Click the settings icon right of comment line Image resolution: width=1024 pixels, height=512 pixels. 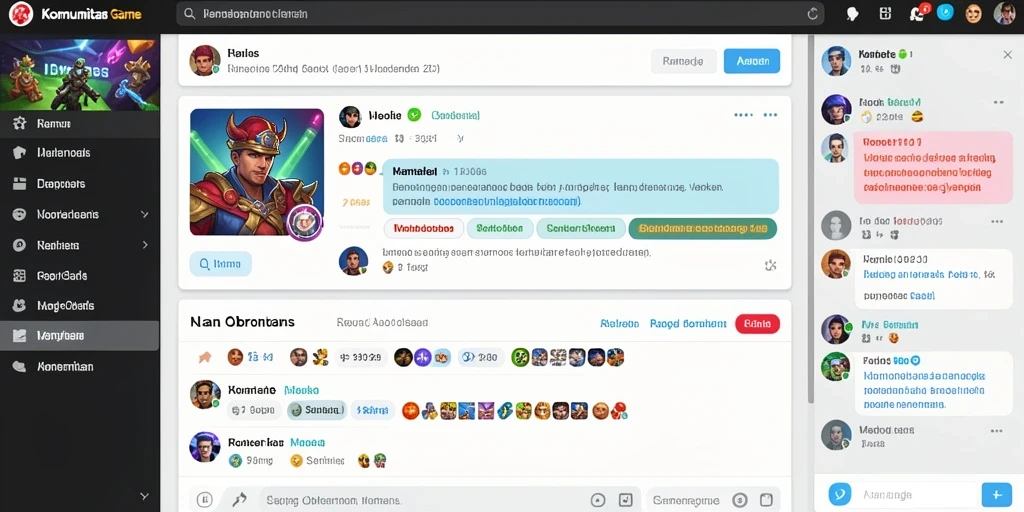pos(770,265)
